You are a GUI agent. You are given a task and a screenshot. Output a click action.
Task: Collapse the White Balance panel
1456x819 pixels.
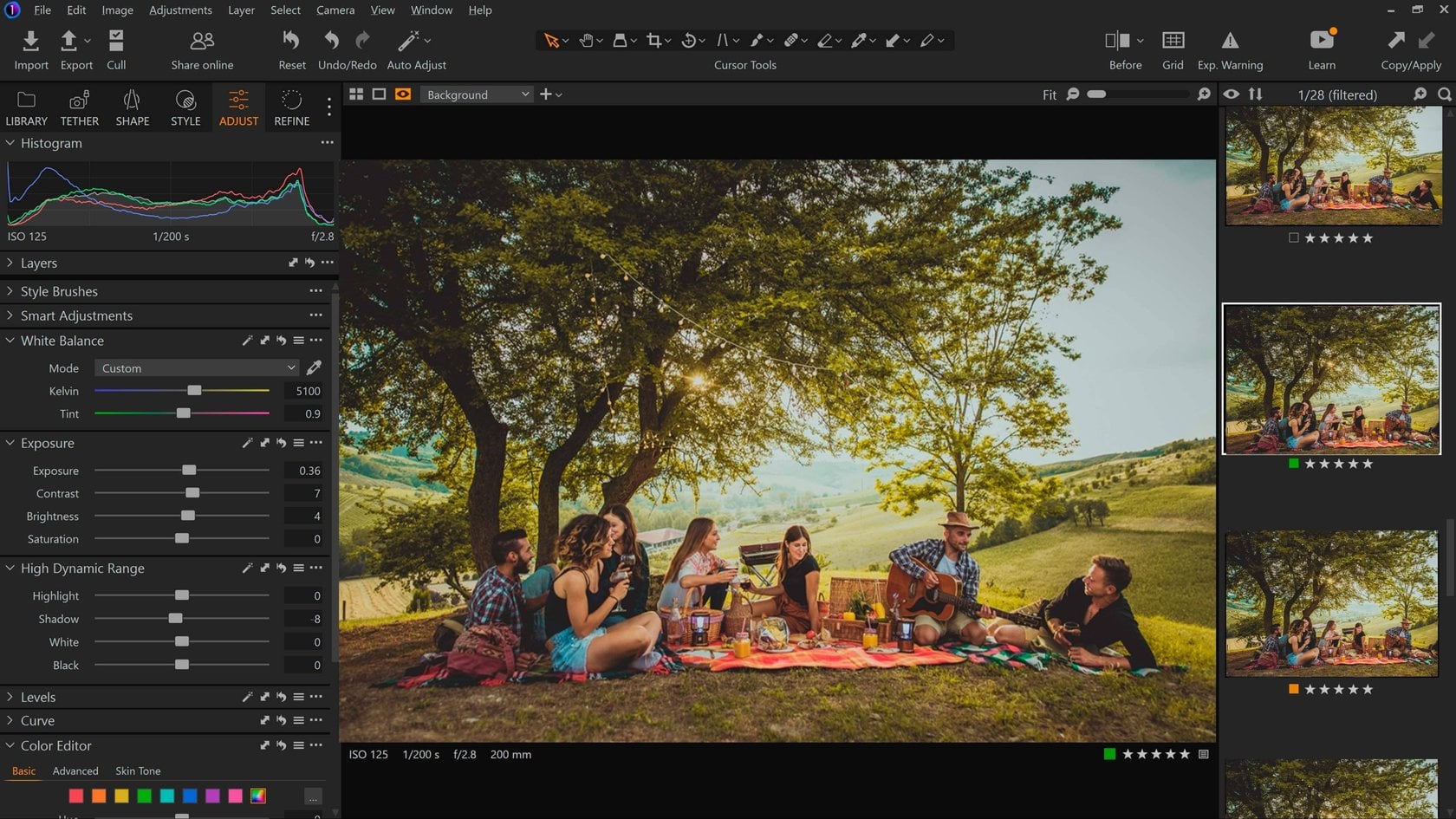point(10,341)
